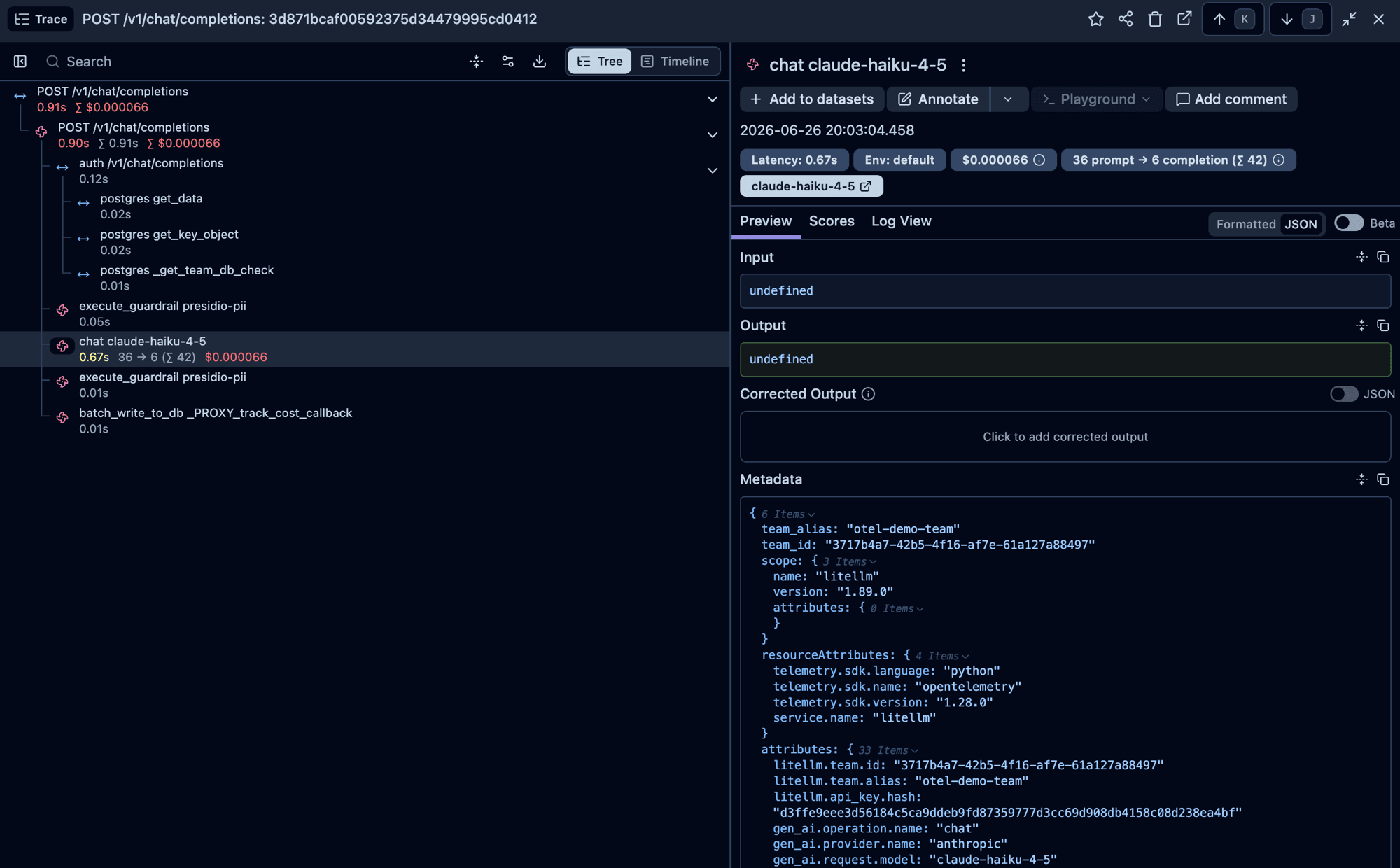Image resolution: width=1400 pixels, height=868 pixels.
Task: Collapse the auth /v1/chat/completions node
Action: pos(712,171)
